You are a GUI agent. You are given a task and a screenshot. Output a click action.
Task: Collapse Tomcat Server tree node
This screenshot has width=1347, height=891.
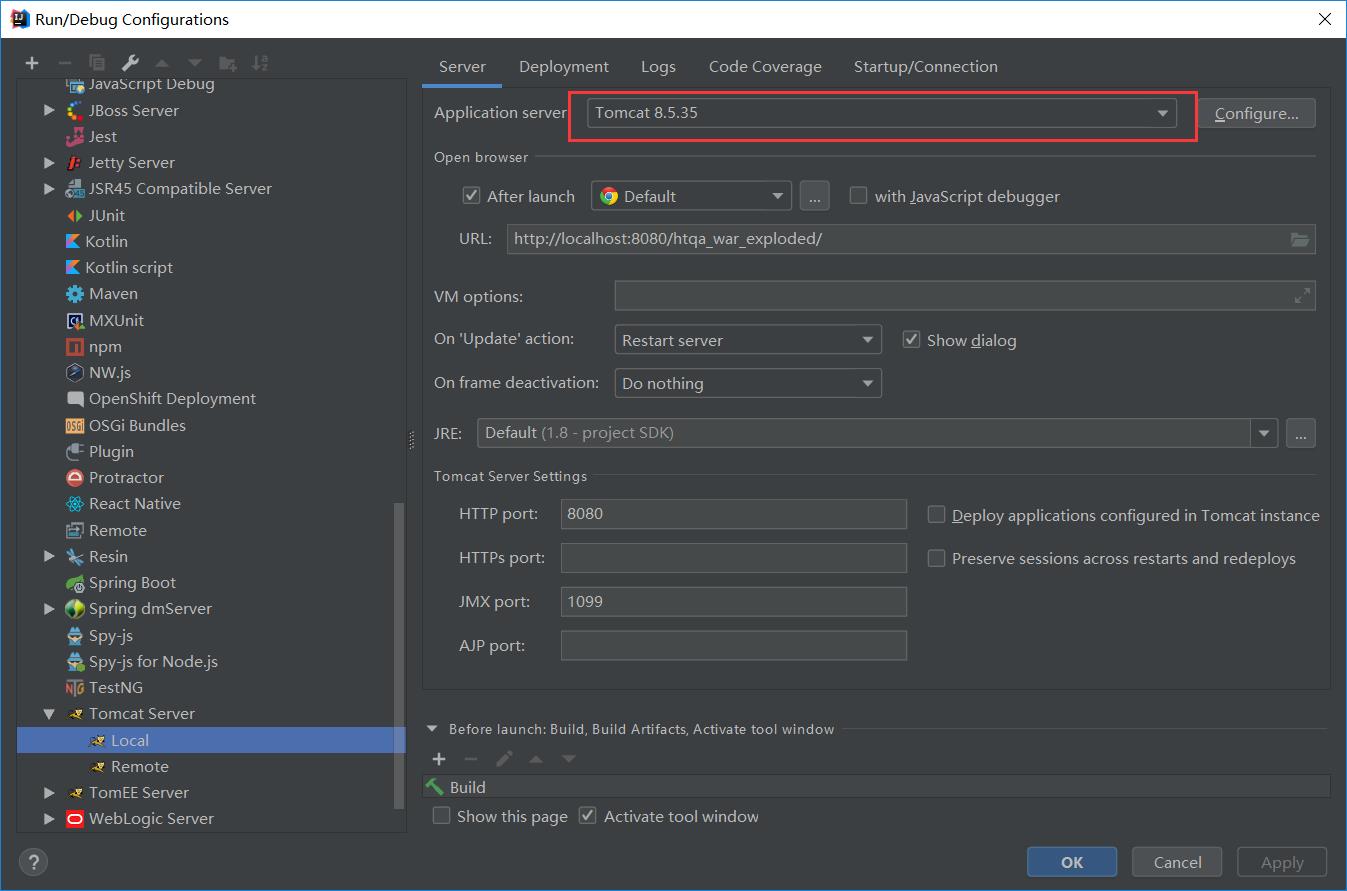[49, 714]
